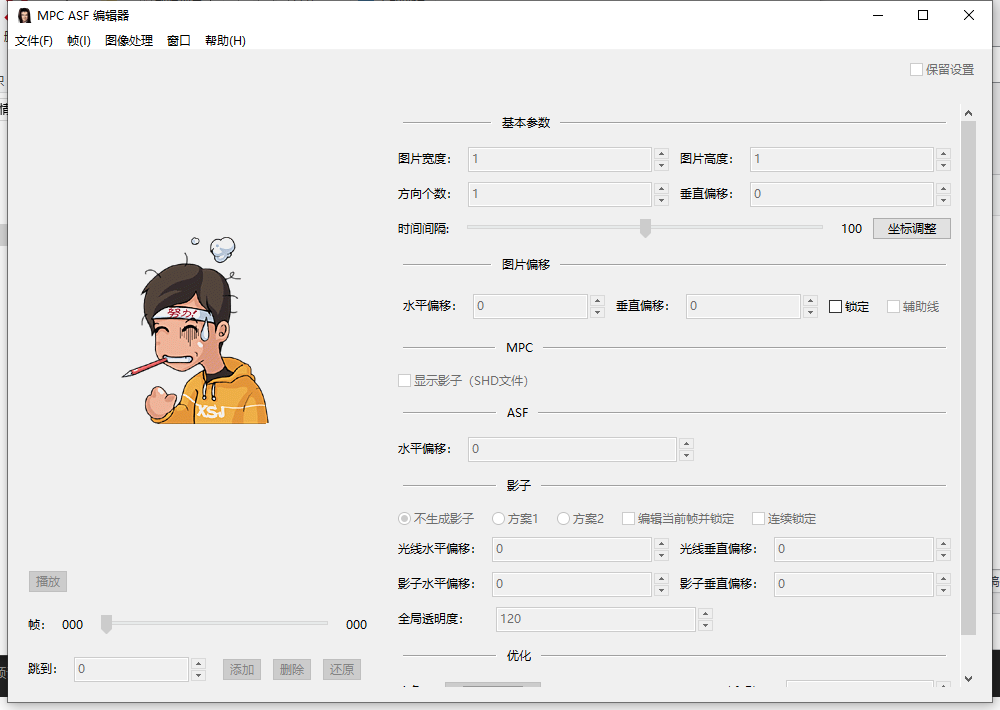Increase 影子水平偏移 with up arrow
Viewport: 1000px width, 710px height.
point(661,579)
